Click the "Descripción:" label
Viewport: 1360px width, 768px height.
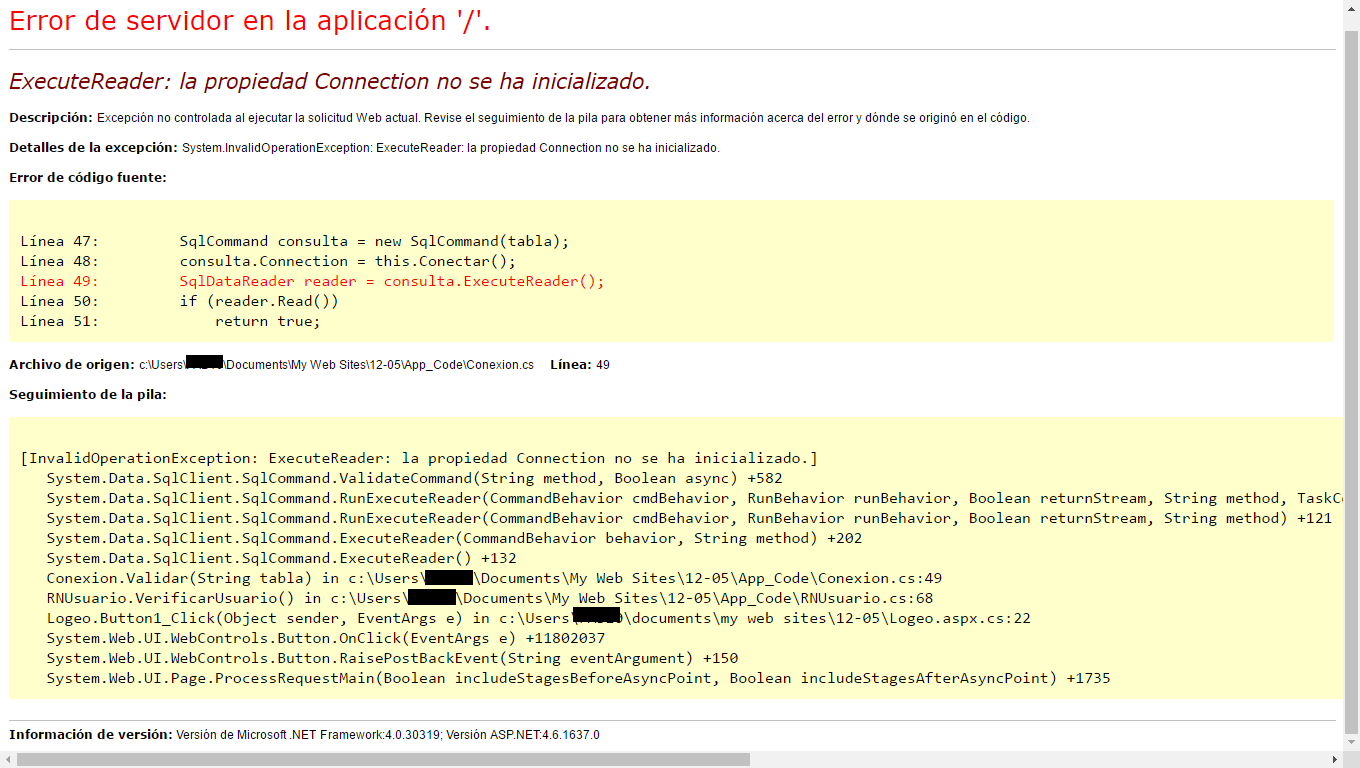[x=51, y=118]
